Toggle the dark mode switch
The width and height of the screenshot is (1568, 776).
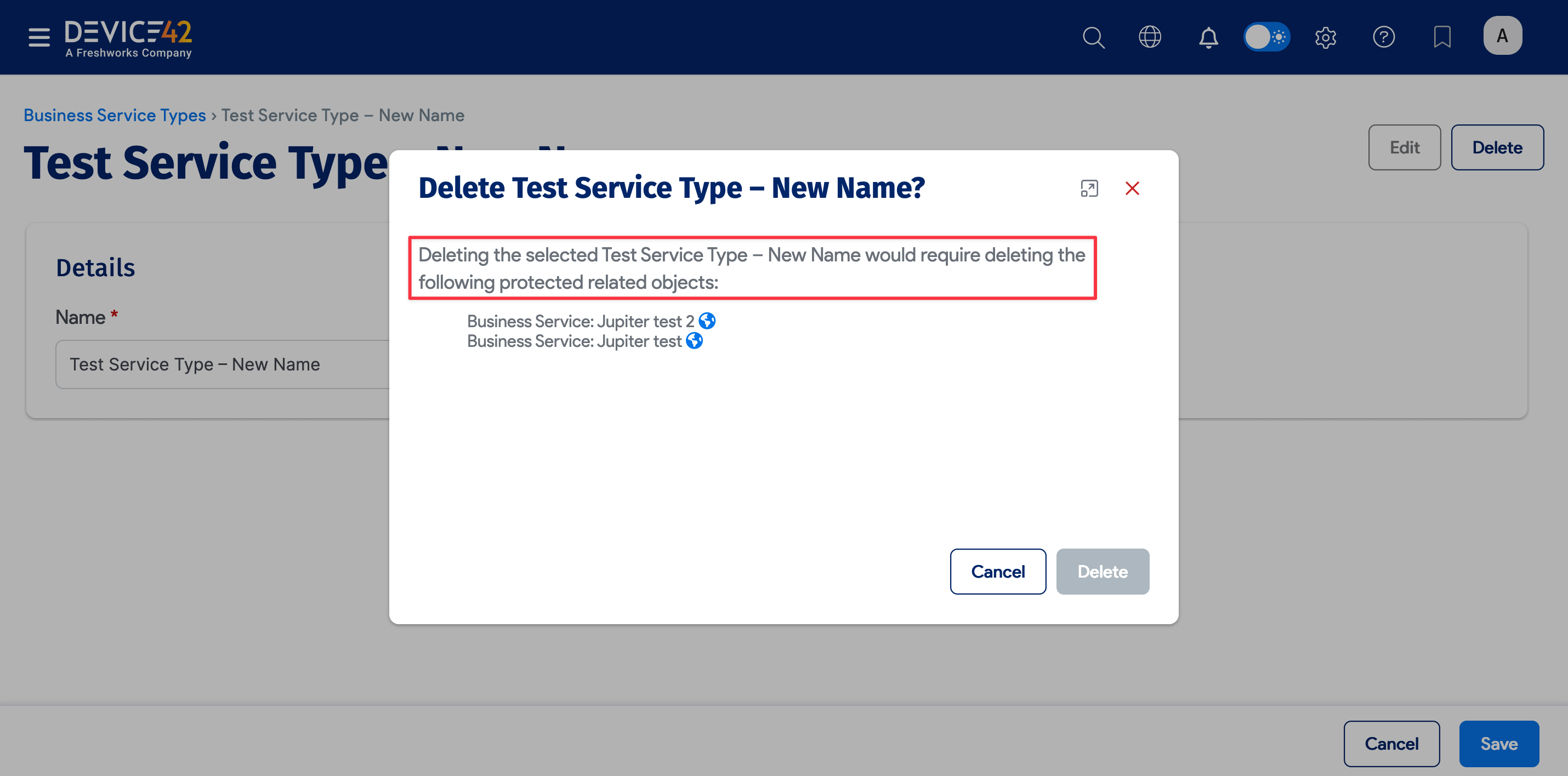[x=1266, y=37]
